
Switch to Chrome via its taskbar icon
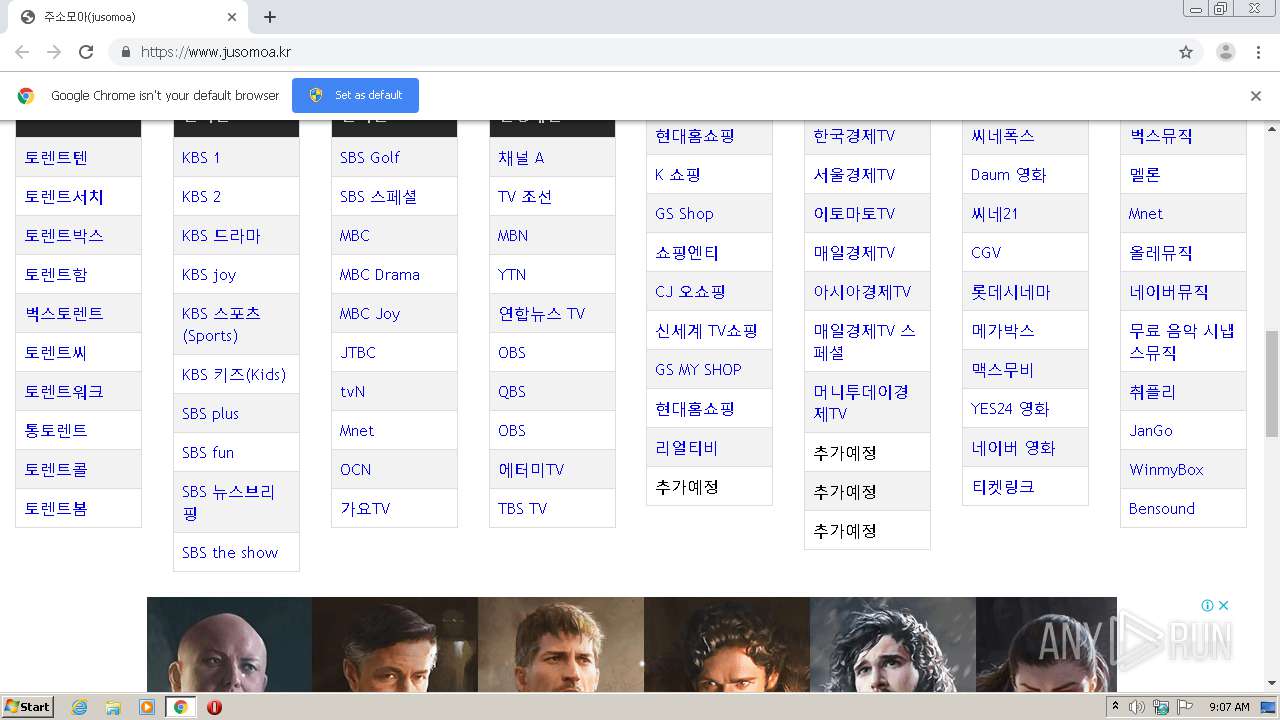(180, 707)
